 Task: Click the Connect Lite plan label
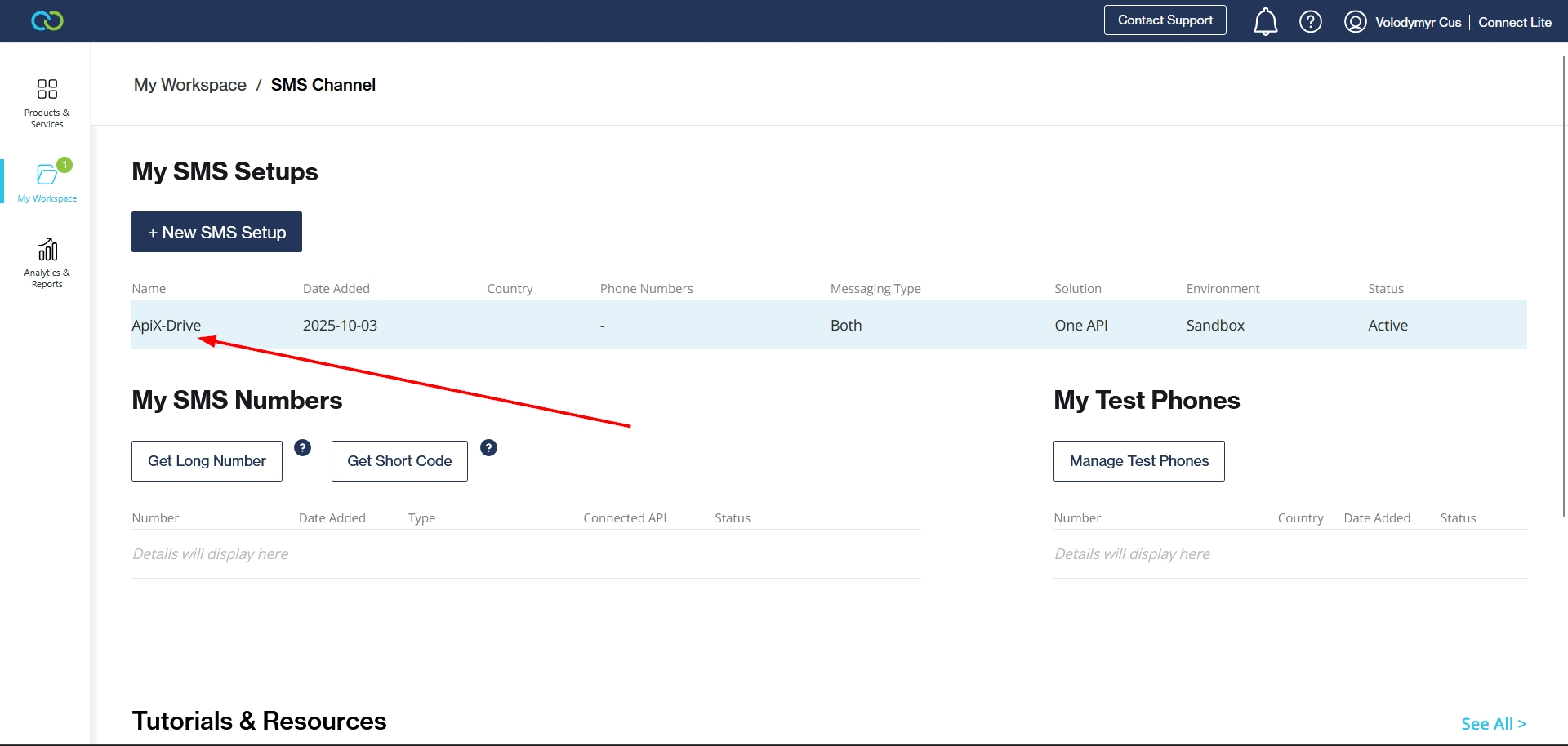pos(1514,22)
